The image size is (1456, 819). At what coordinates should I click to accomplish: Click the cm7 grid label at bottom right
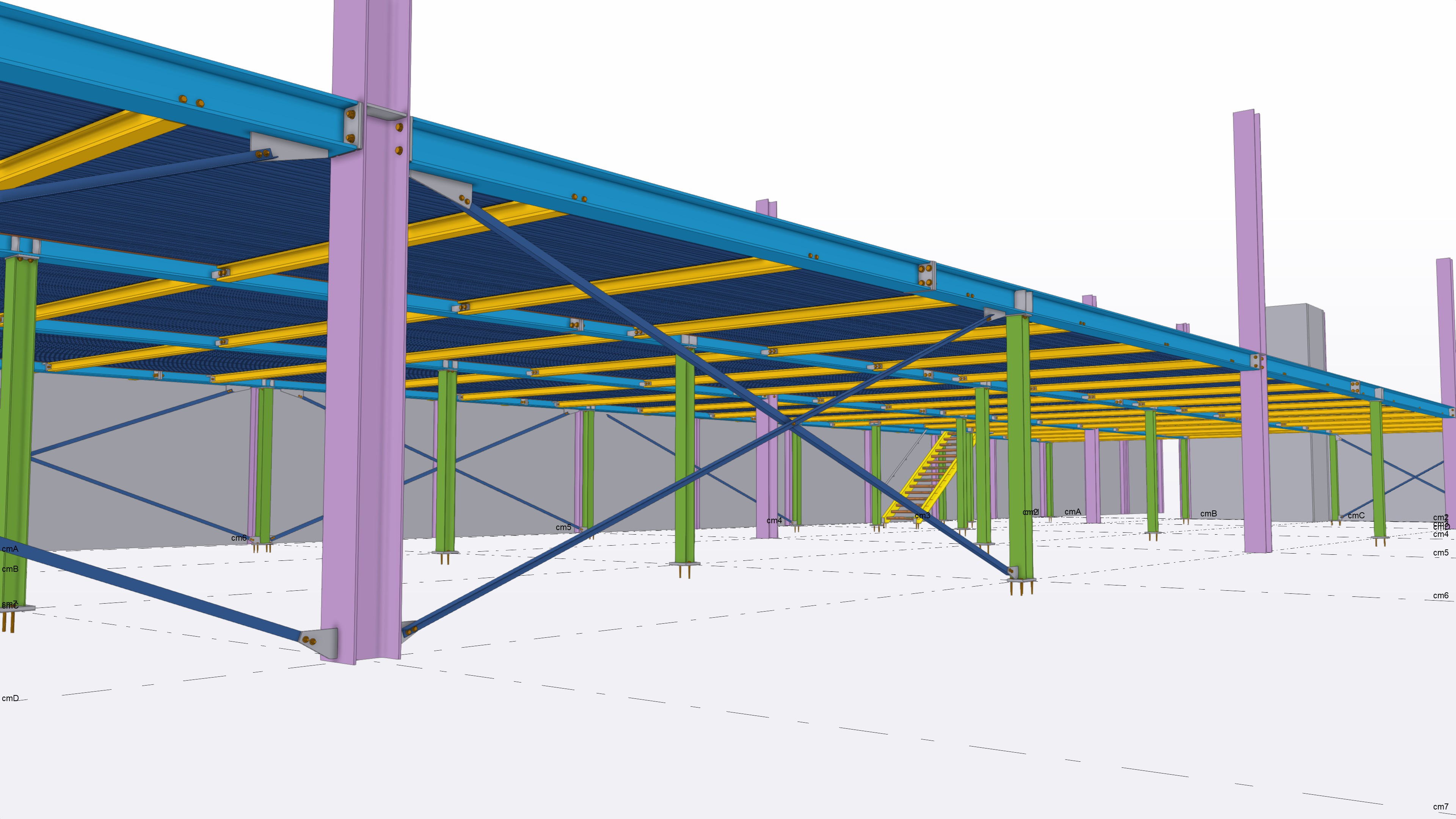(1440, 806)
